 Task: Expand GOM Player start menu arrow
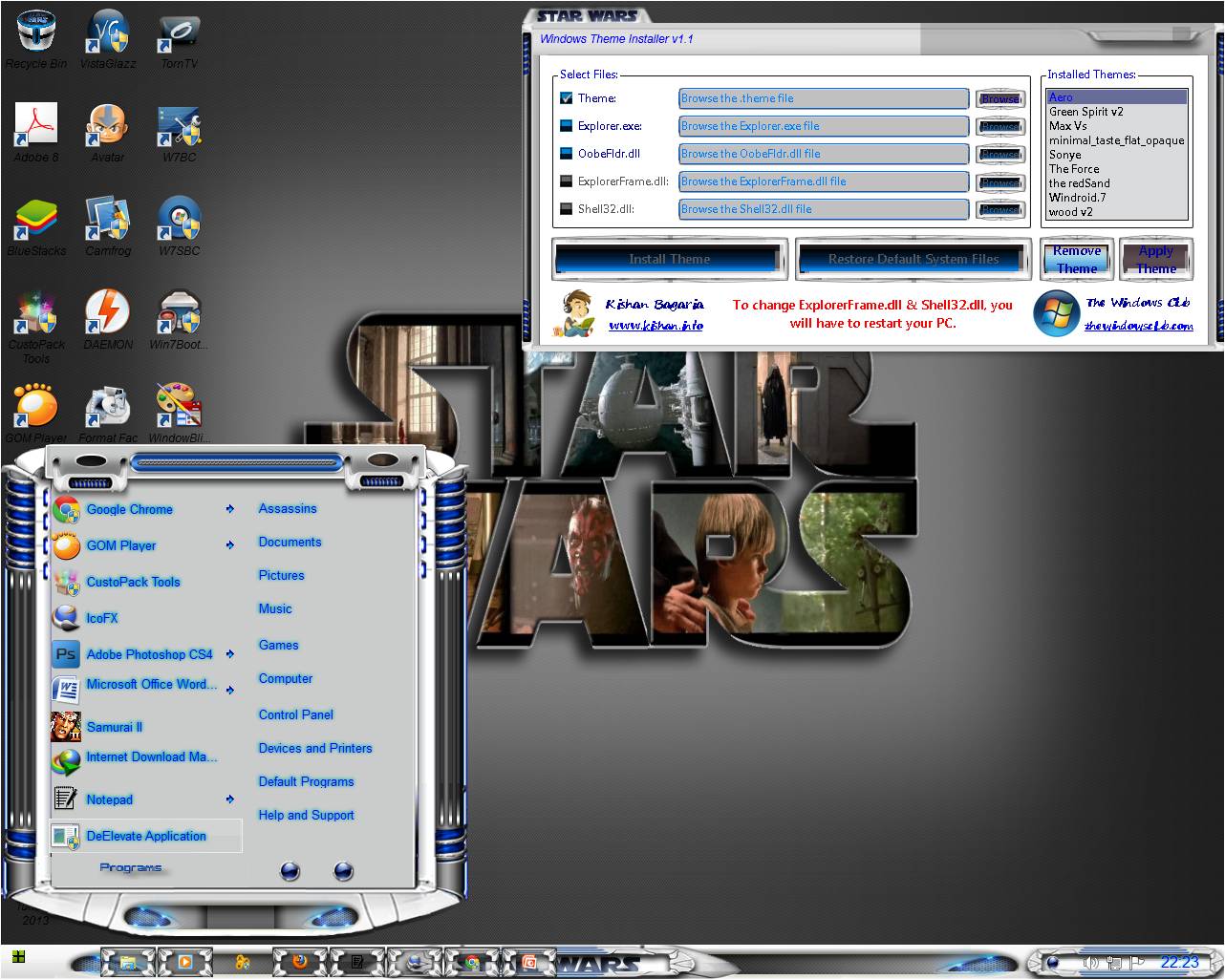229,545
